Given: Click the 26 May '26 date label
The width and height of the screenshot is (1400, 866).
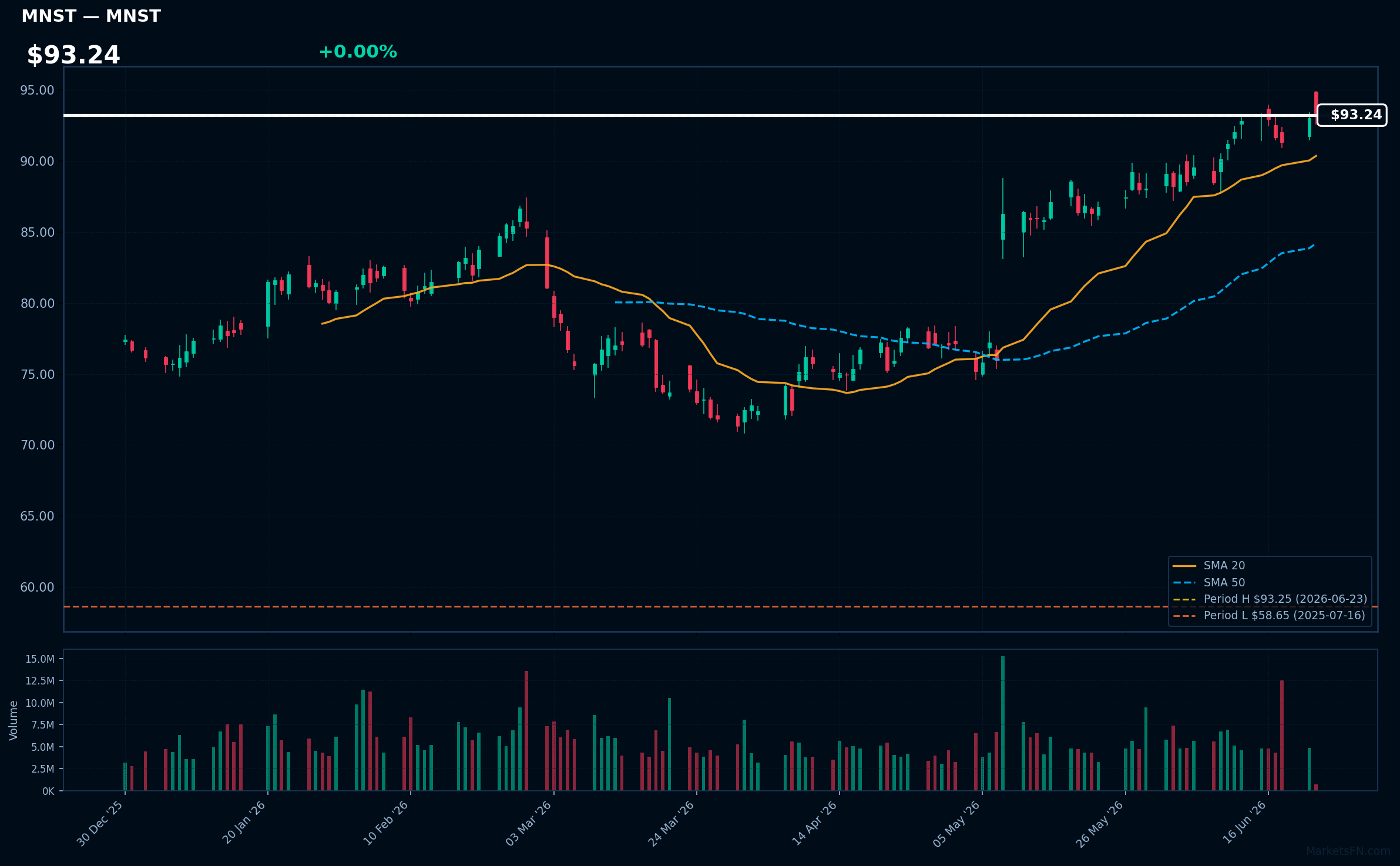Looking at the screenshot, I should pos(1099,824).
